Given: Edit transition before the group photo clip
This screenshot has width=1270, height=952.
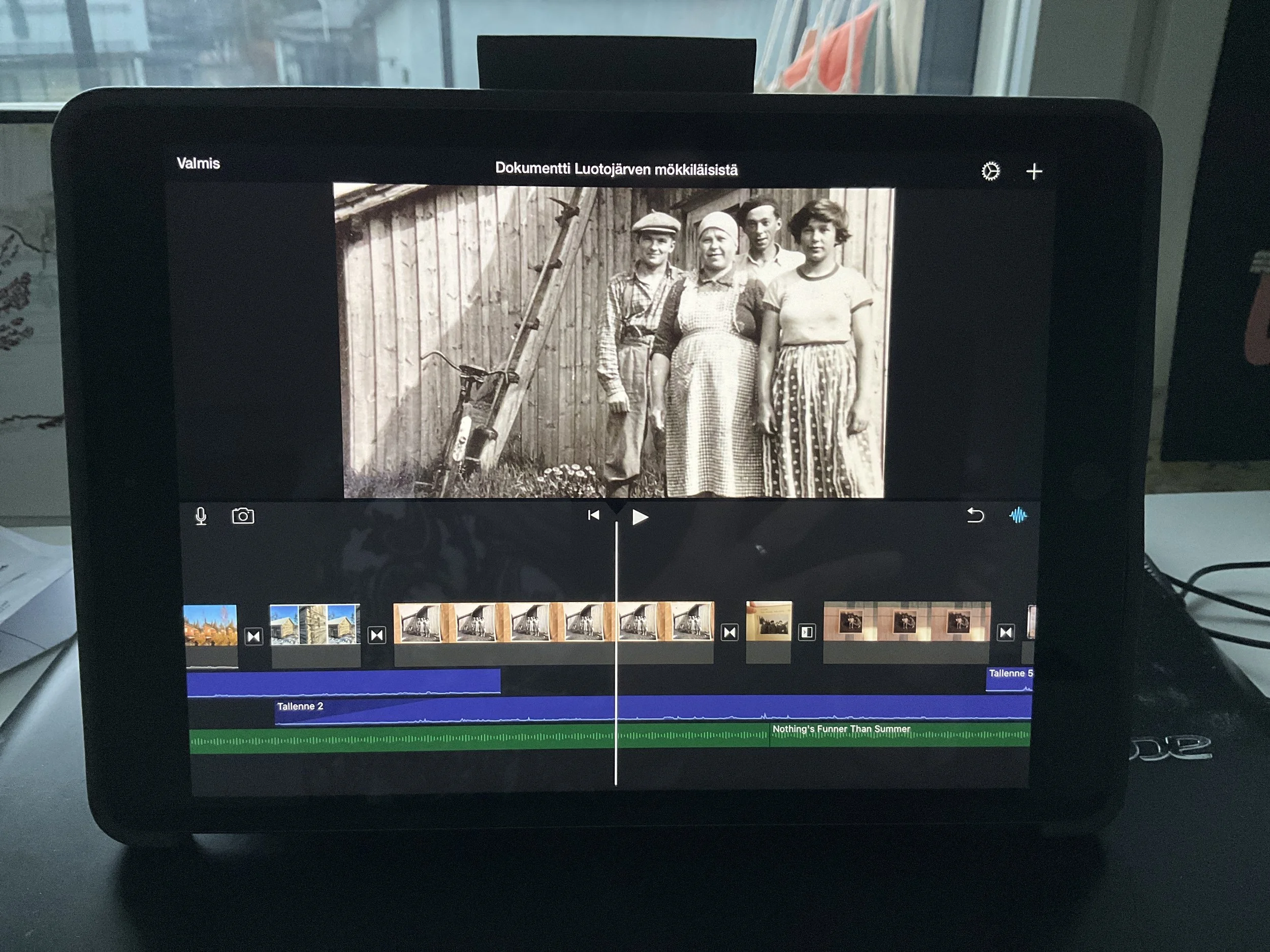Looking at the screenshot, I should tap(376, 635).
